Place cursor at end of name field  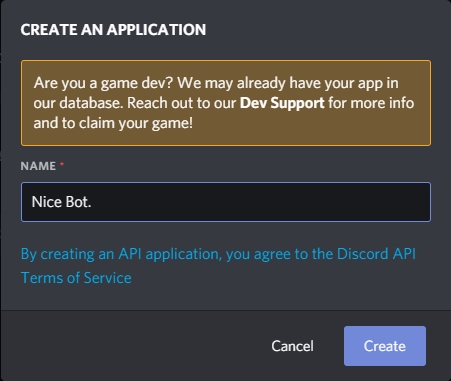pos(92,202)
